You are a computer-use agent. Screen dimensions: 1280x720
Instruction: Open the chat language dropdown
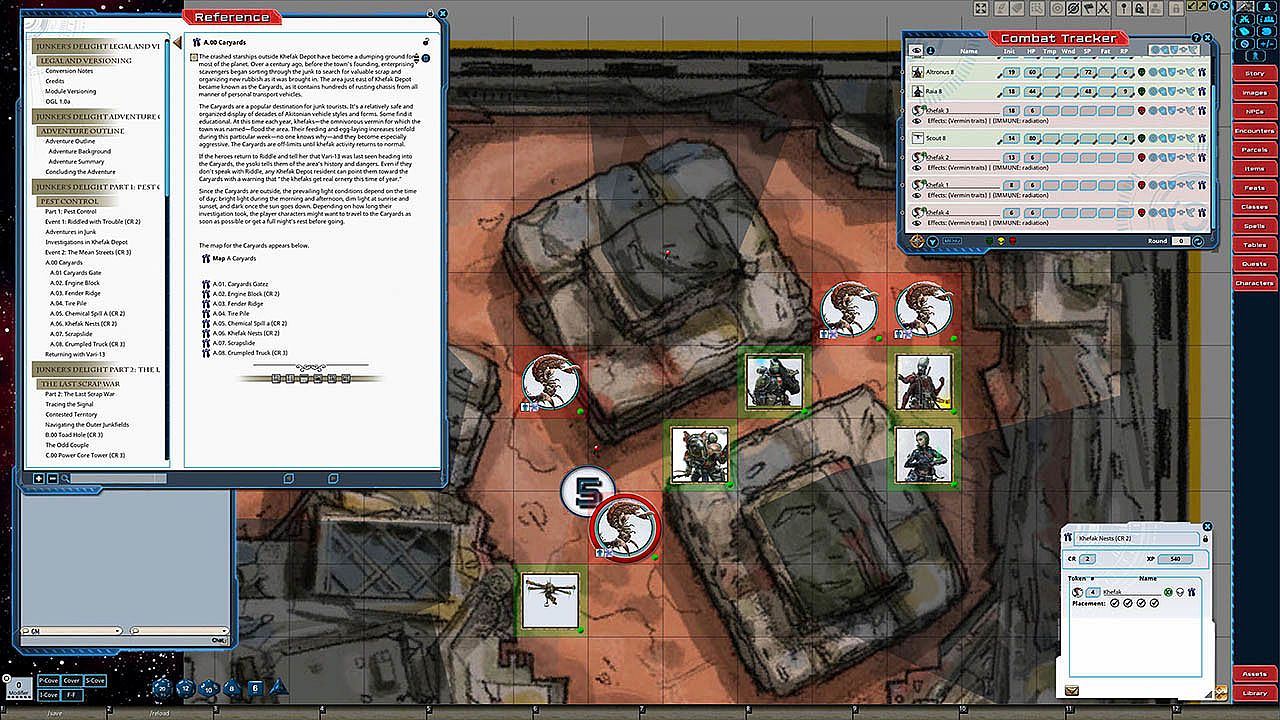(178, 631)
